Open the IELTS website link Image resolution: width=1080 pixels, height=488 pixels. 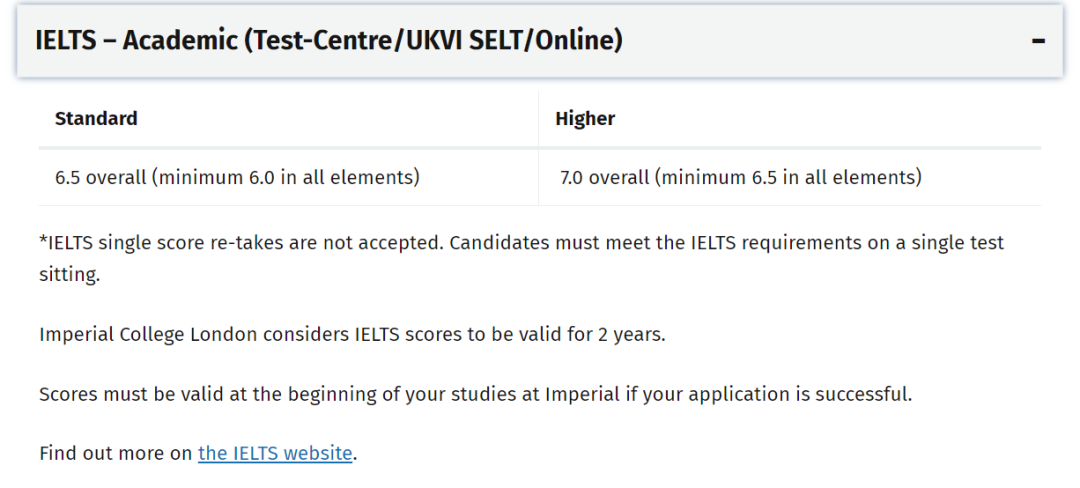click(x=275, y=453)
